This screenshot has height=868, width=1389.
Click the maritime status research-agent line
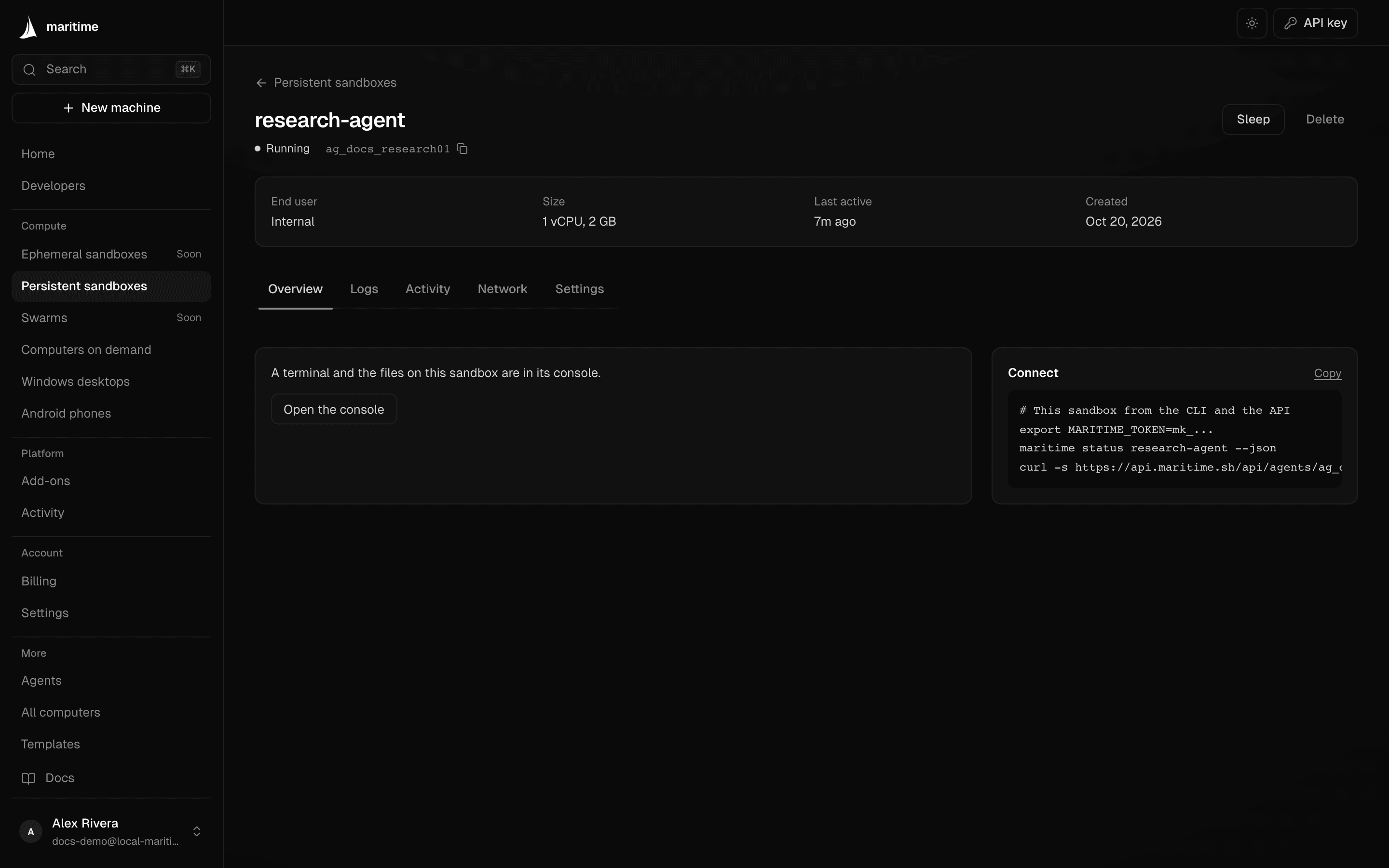[1147, 448]
